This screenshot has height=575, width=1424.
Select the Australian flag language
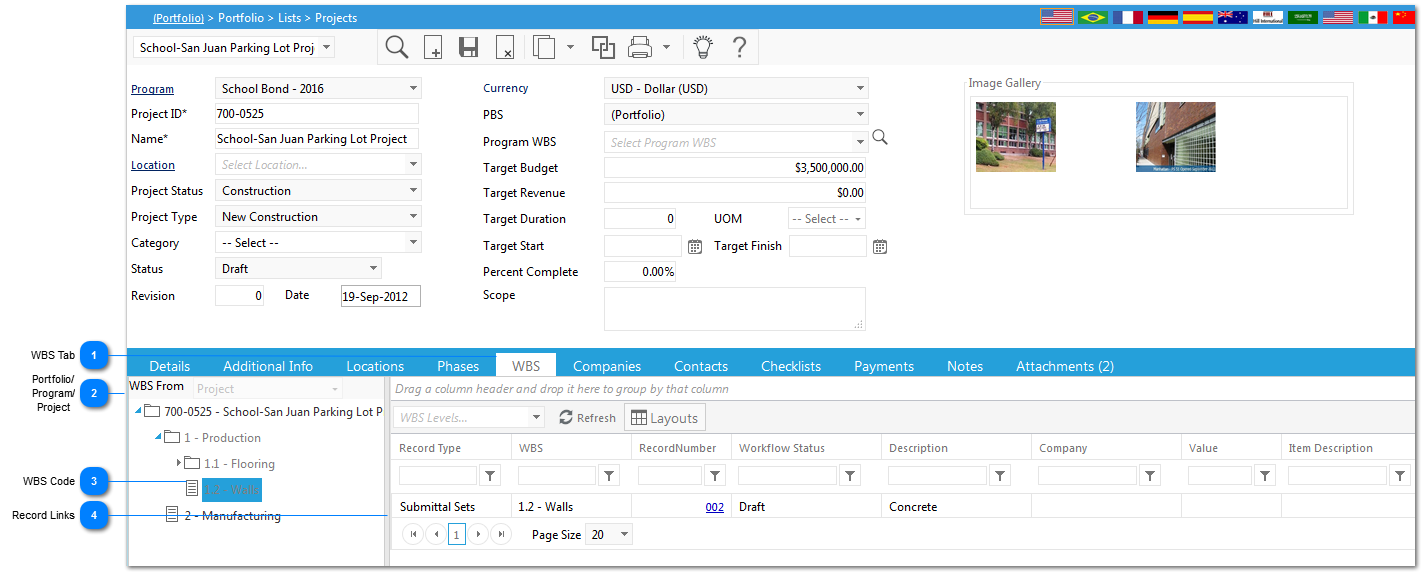(1232, 17)
